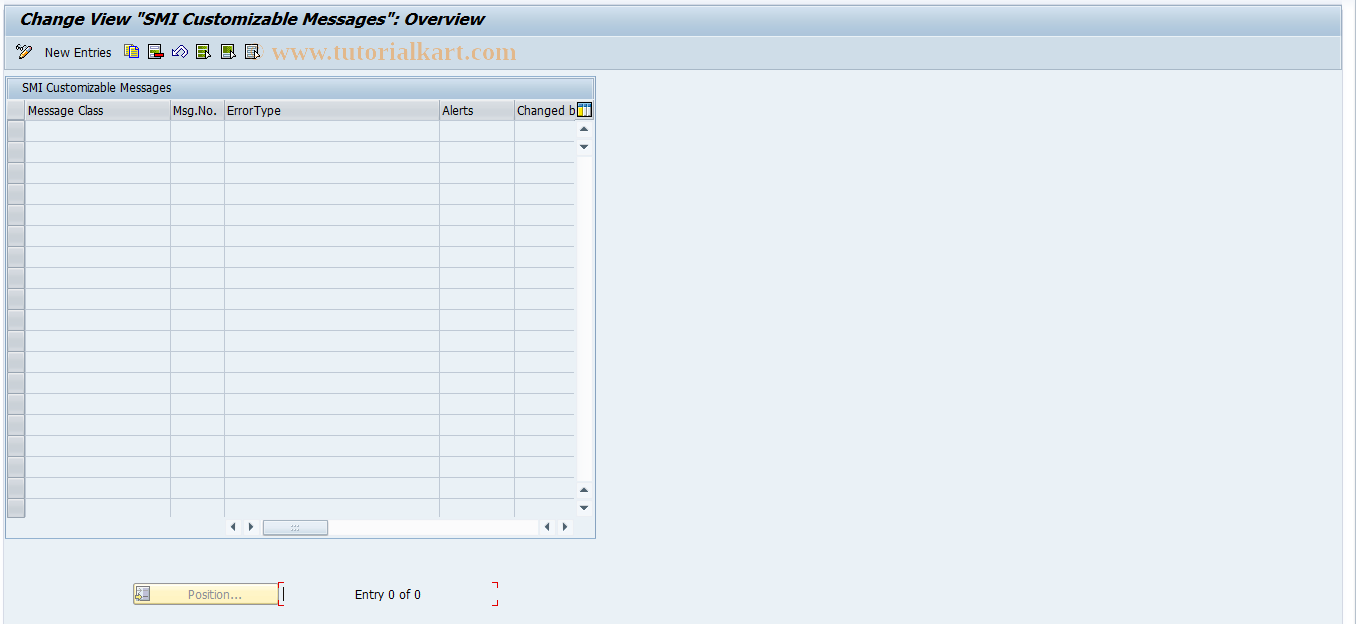
Task: Click the scroll up arrow near table bottom
Action: pos(585,490)
